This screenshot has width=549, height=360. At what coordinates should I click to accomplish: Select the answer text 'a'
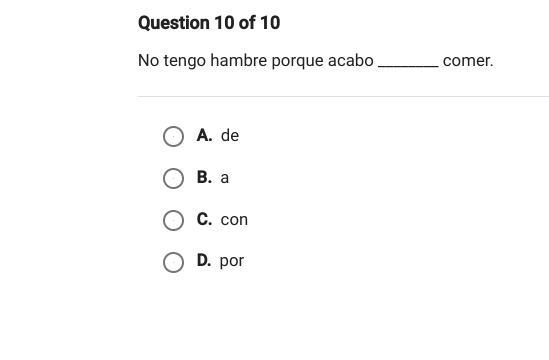click(x=225, y=178)
